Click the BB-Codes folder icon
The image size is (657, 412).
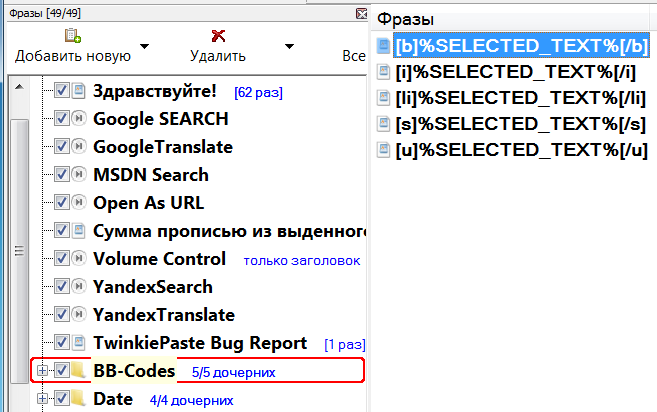tap(78, 371)
